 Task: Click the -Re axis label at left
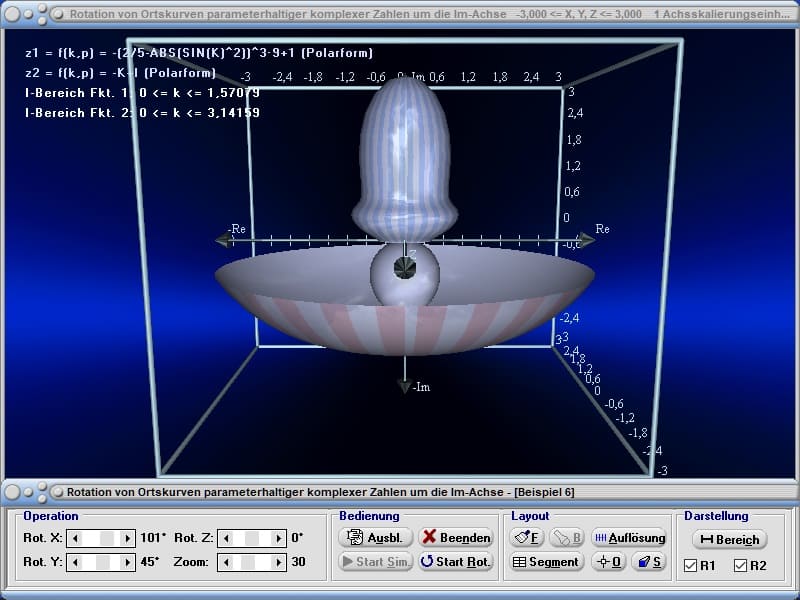coord(237,229)
